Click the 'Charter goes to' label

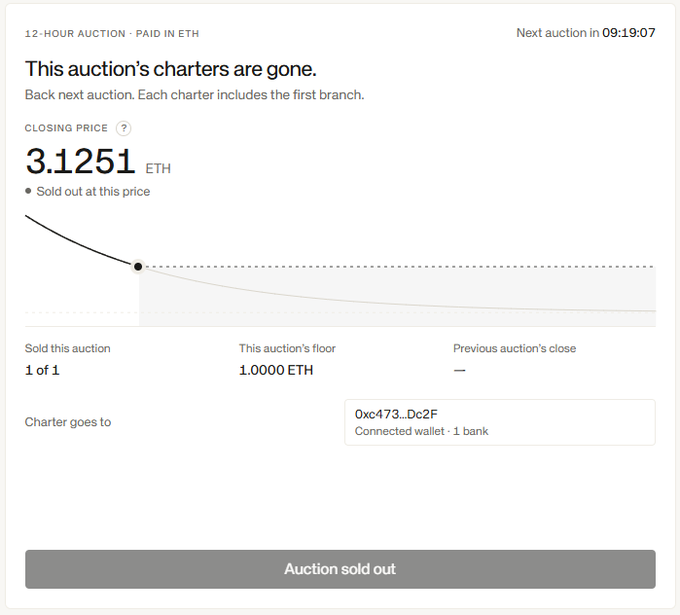click(x=68, y=422)
